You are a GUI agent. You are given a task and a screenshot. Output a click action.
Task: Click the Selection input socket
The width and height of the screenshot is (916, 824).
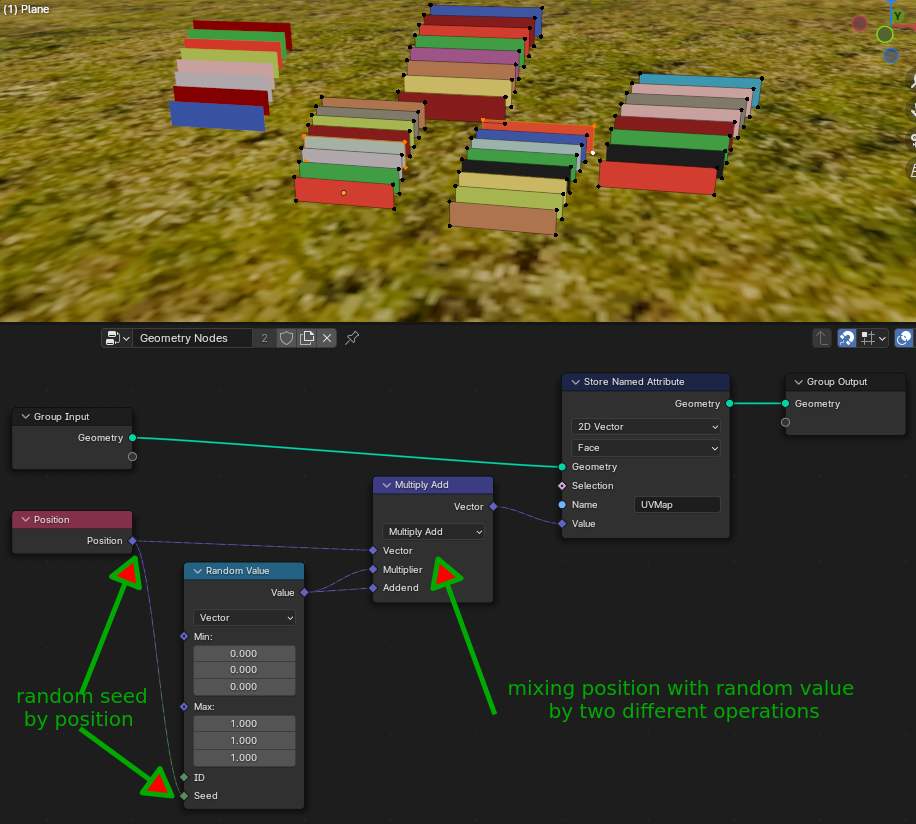(x=562, y=485)
